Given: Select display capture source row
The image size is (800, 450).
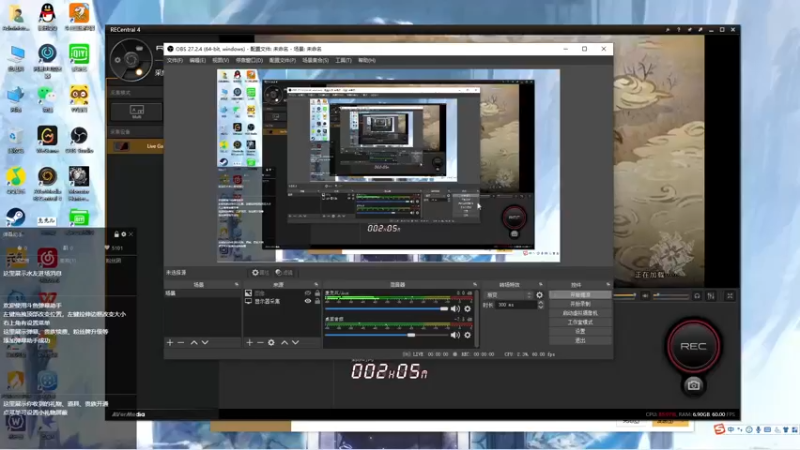Looking at the screenshot, I should [x=282, y=301].
